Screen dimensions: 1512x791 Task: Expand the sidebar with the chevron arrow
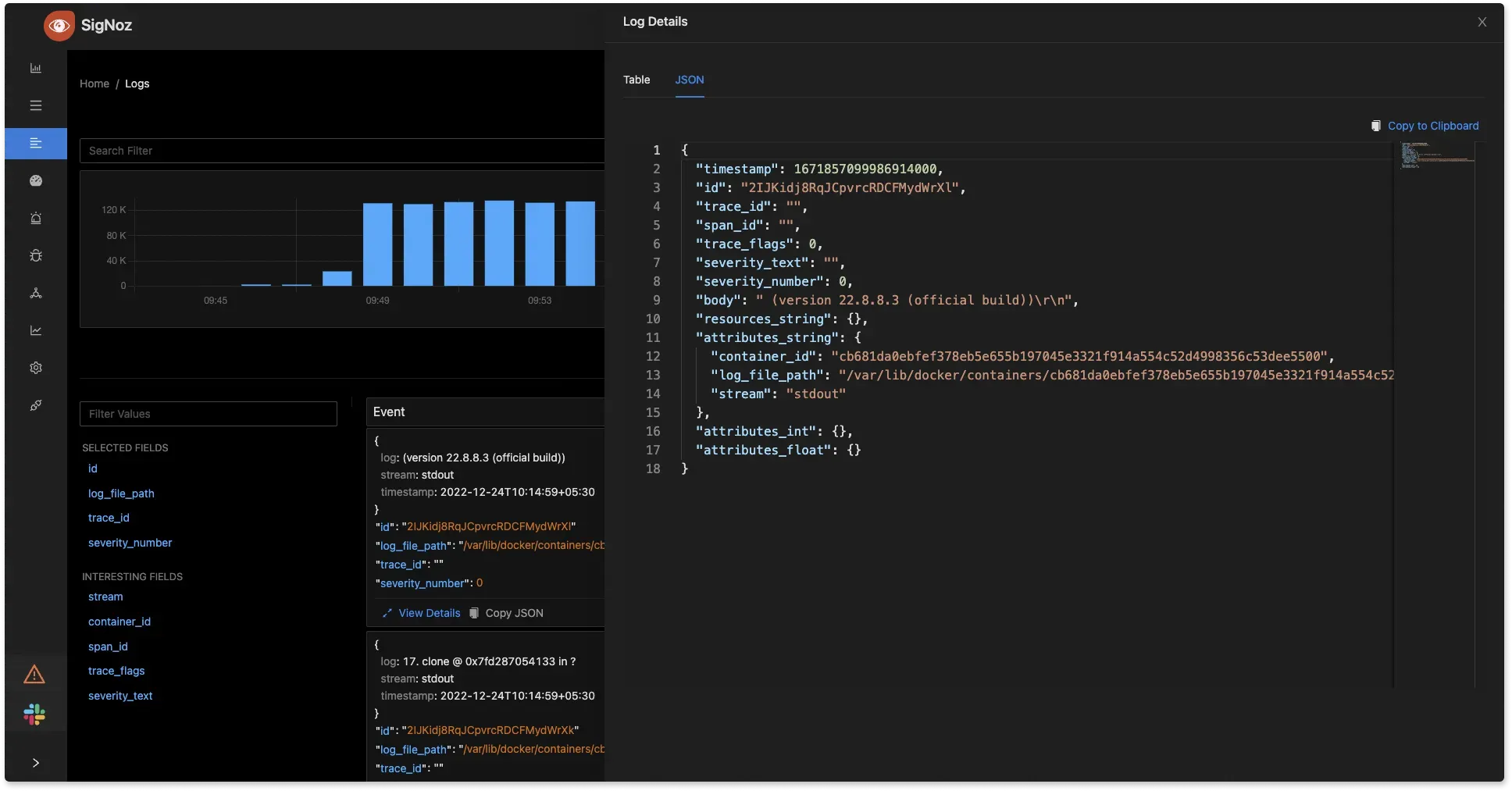tap(36, 763)
